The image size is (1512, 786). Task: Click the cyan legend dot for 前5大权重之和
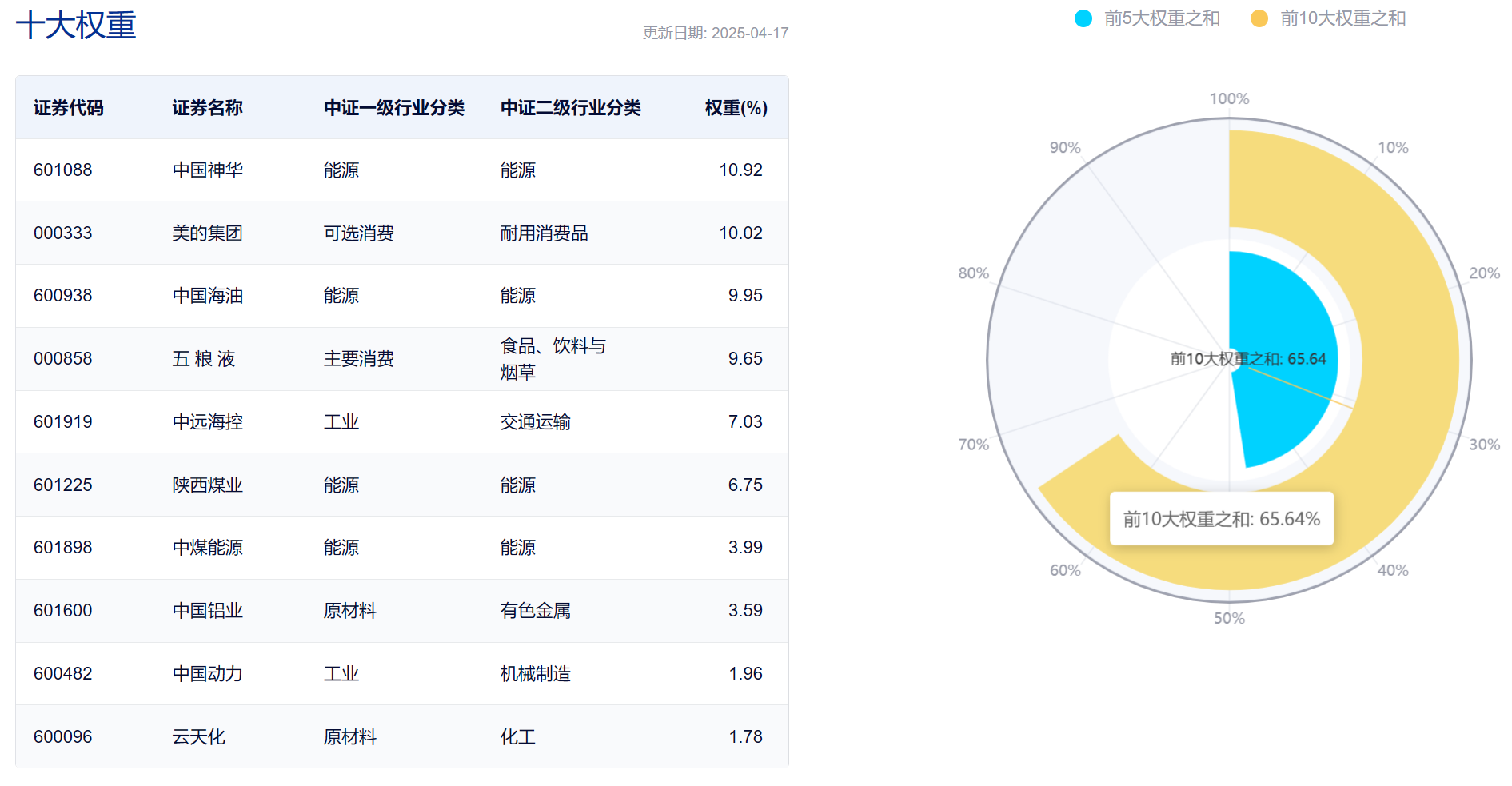click(x=1083, y=18)
